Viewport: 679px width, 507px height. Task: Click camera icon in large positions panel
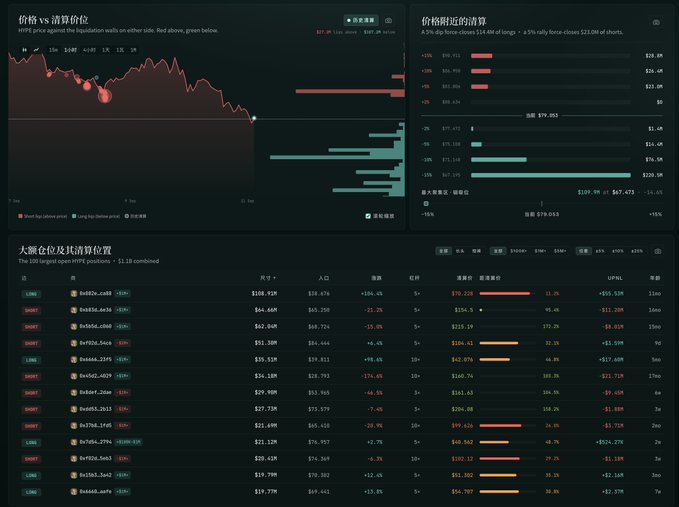click(x=658, y=251)
